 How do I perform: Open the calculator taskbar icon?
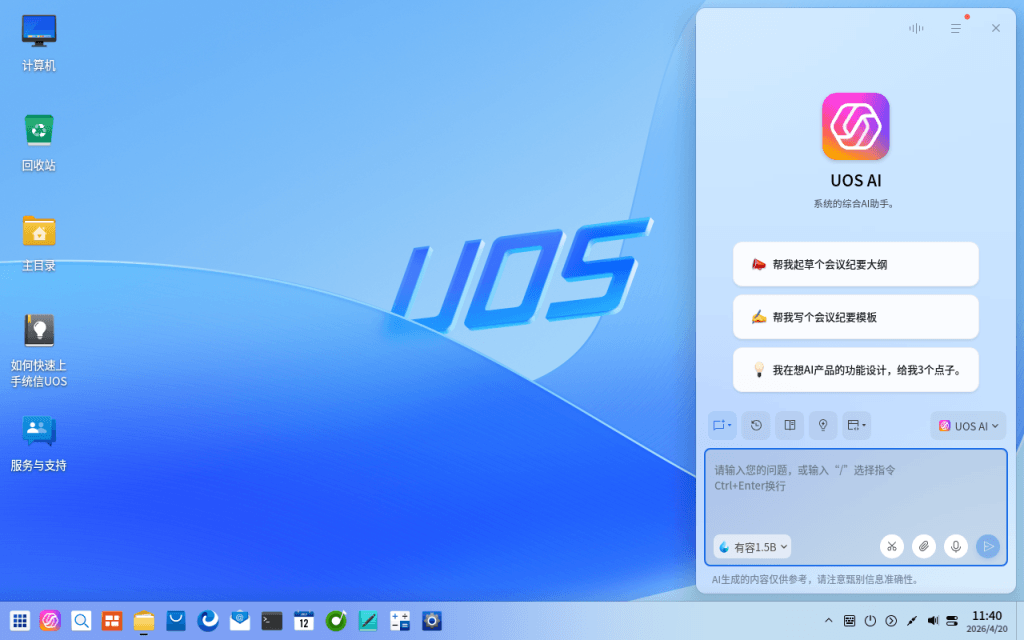click(400, 620)
